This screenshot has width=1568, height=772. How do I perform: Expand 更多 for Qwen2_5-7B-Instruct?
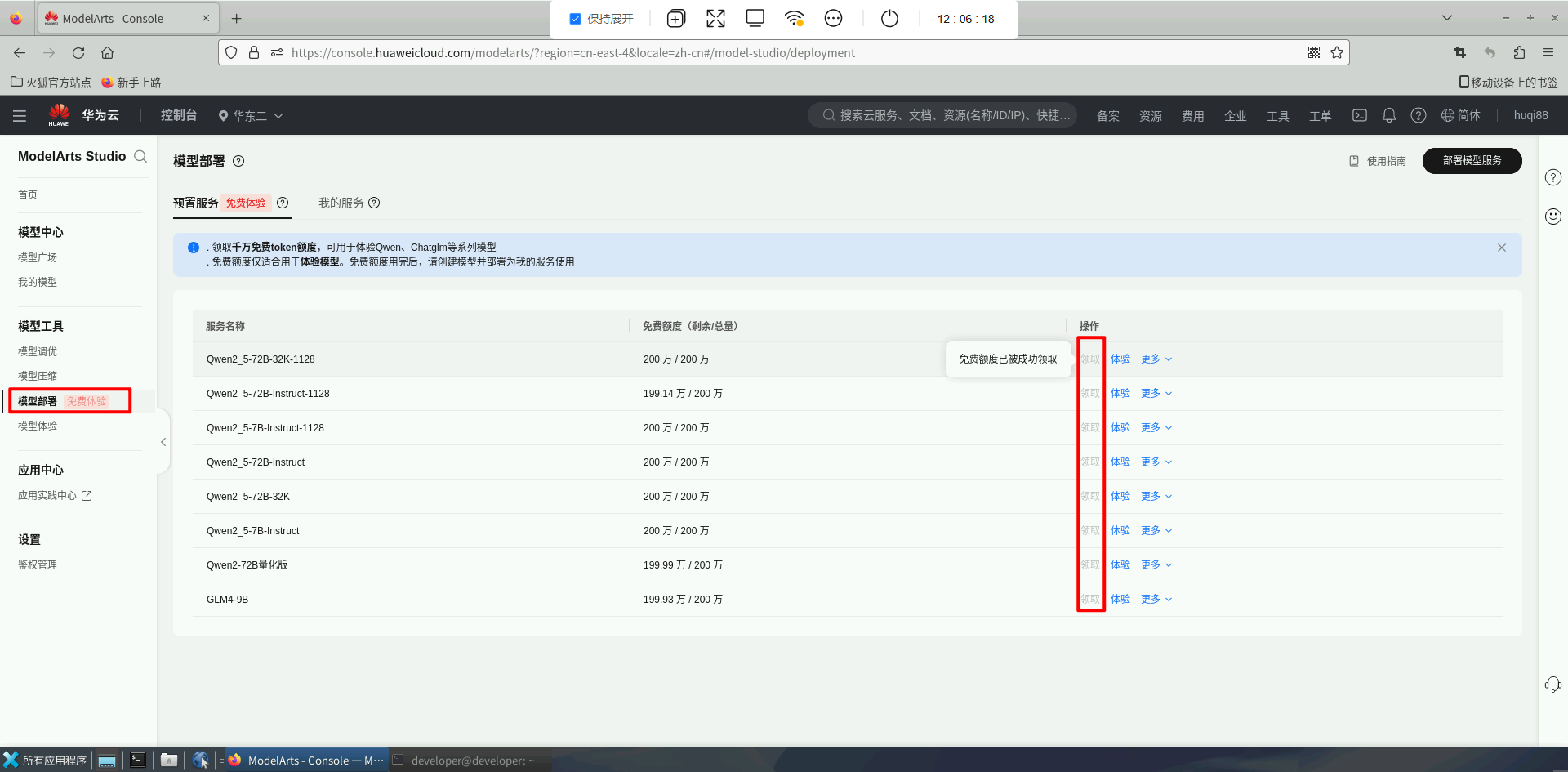coord(1156,530)
